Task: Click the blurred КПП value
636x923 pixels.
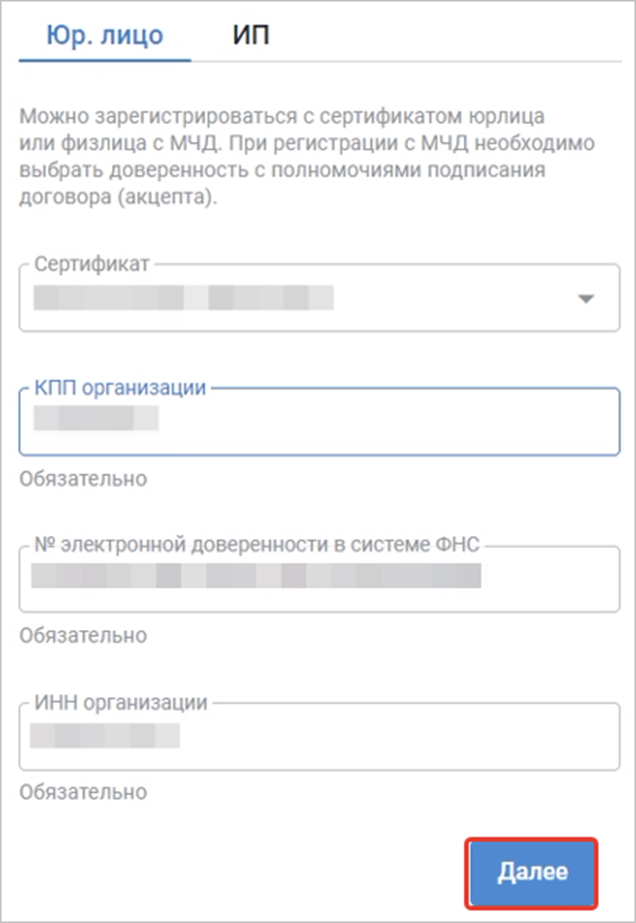Action: coord(95,417)
